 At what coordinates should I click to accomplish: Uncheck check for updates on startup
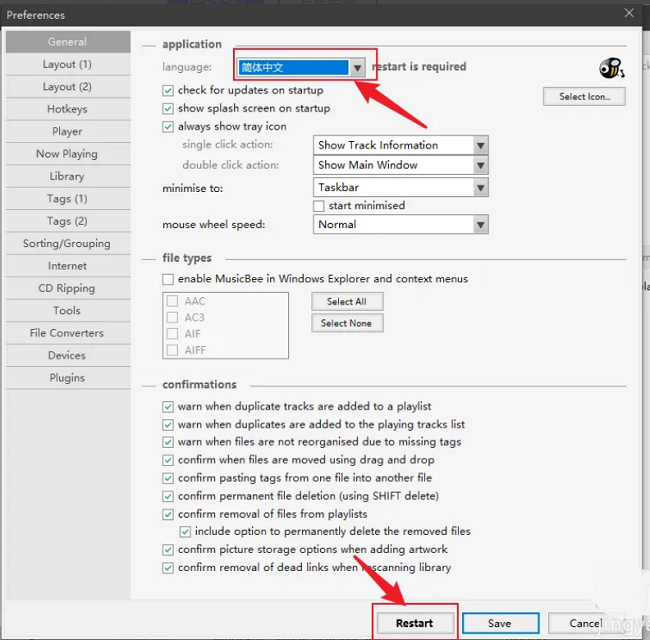click(168, 91)
